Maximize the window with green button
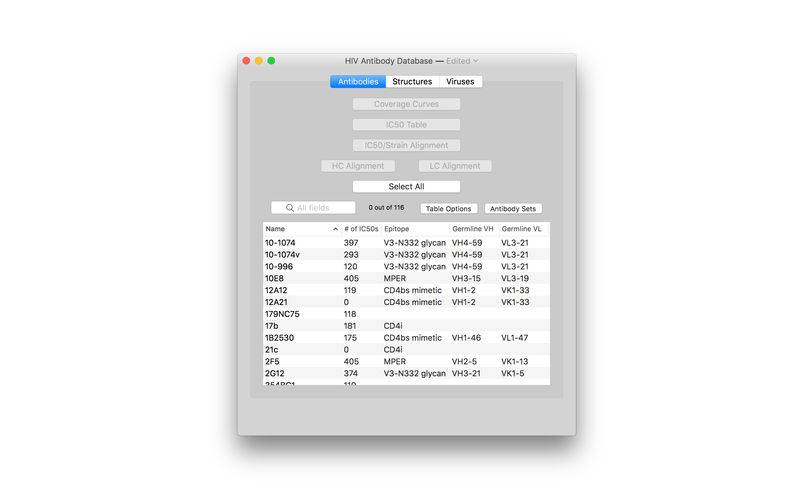 pos(271,61)
